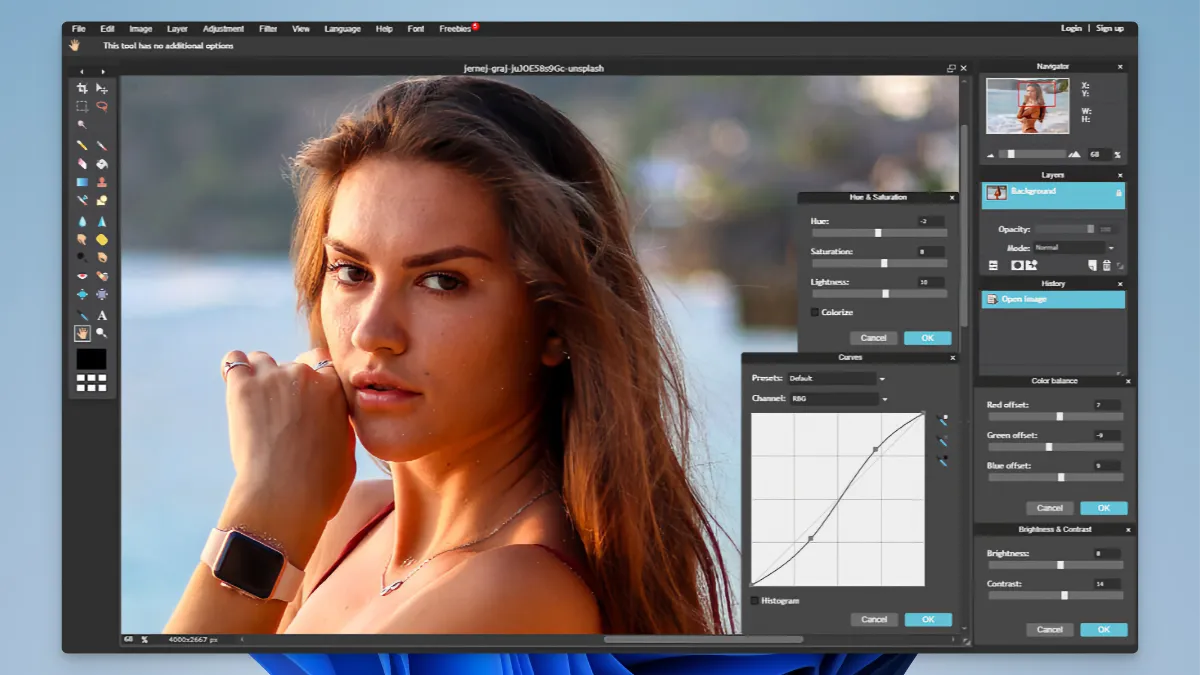Select the Zoom magnifier tool

101,333
